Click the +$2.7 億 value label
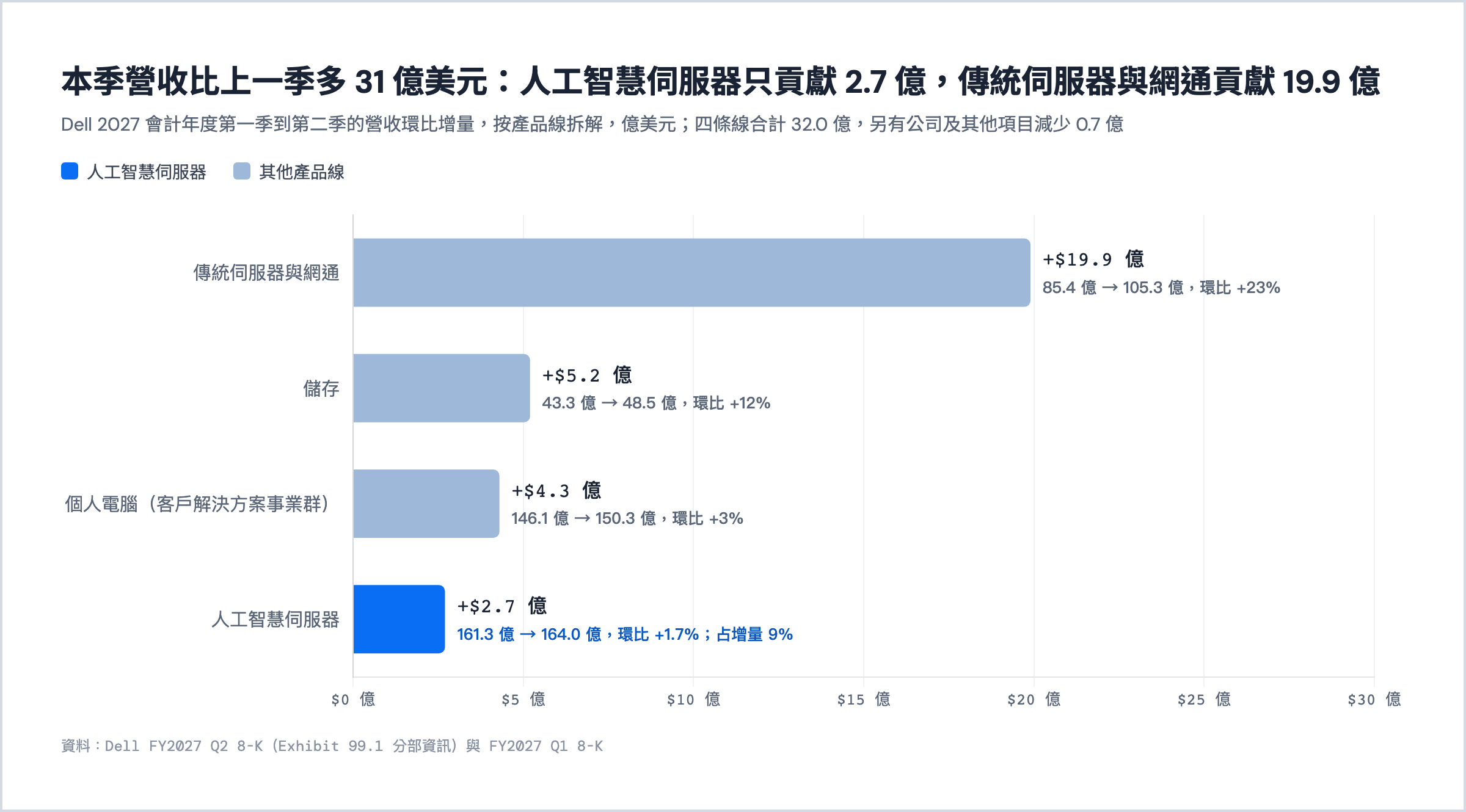 502,606
